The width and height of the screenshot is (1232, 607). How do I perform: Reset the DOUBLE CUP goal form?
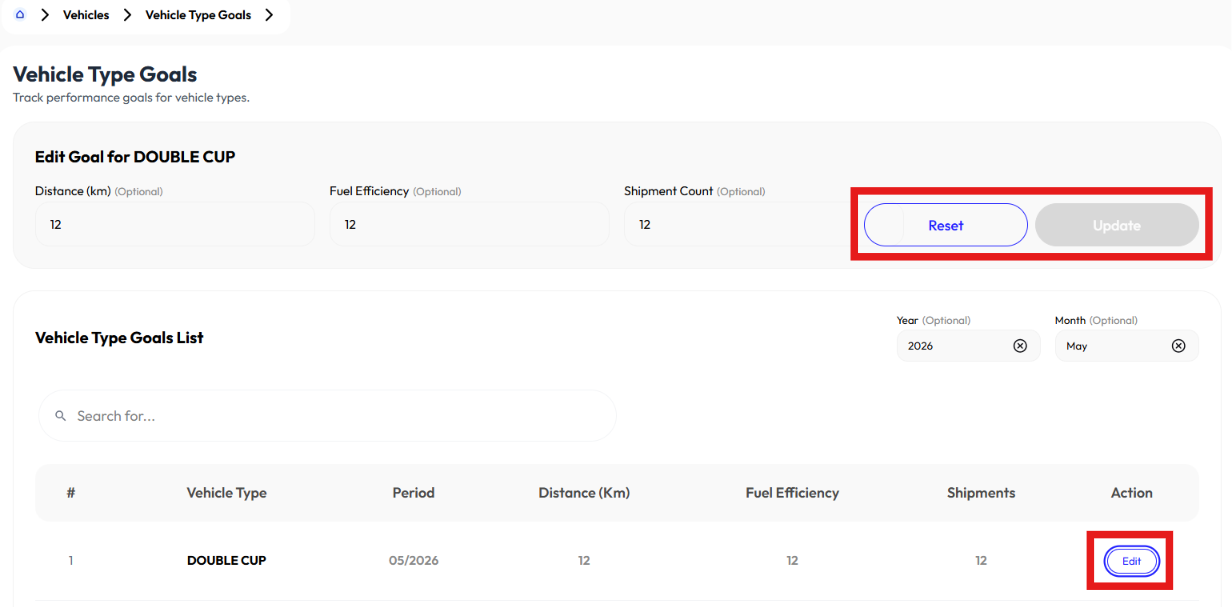(x=946, y=225)
